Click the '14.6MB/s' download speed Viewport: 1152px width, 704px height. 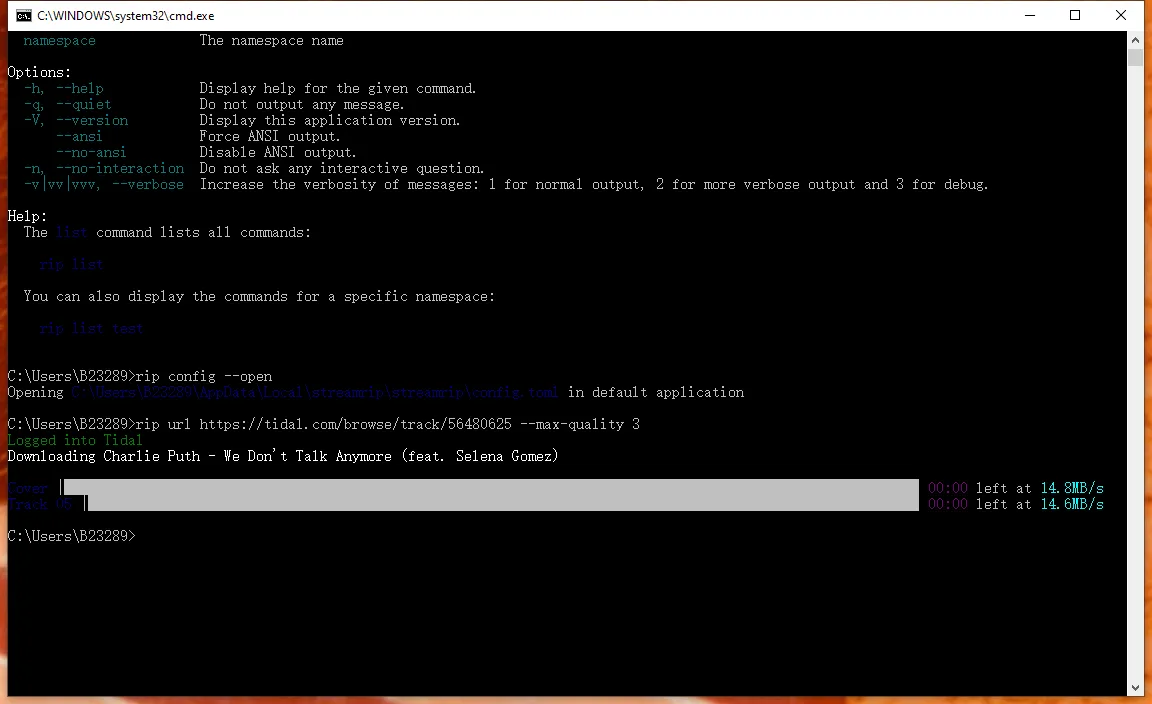point(1072,504)
